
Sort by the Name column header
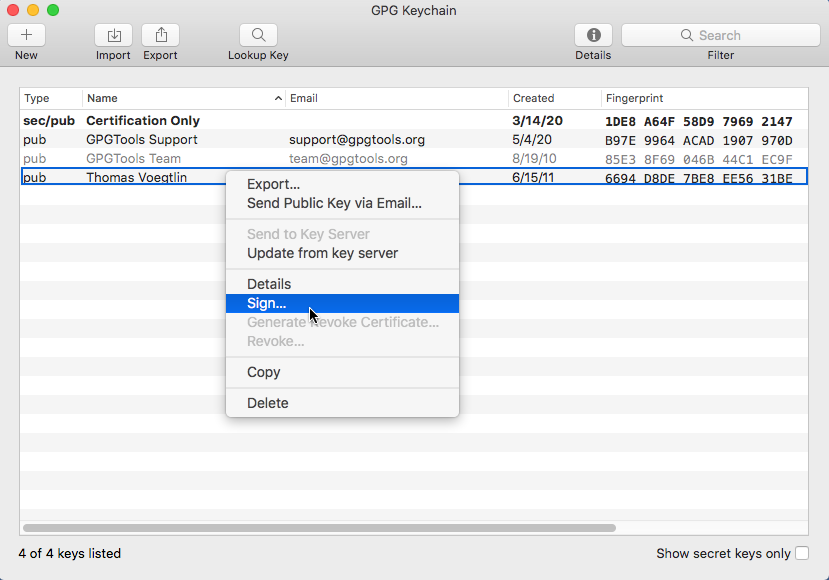pyautogui.click(x=183, y=98)
